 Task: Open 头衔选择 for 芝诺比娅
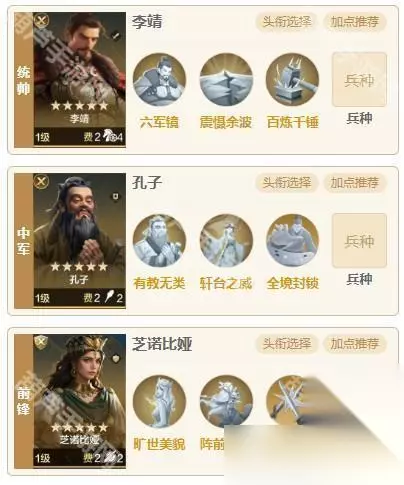[287, 344]
